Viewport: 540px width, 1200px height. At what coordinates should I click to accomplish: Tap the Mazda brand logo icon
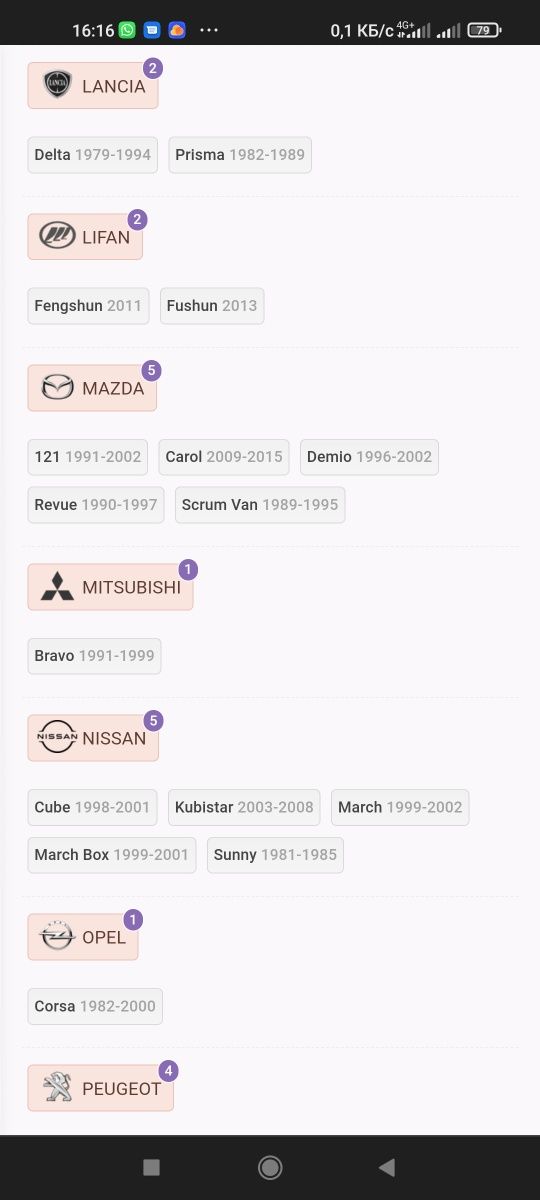pos(57,387)
